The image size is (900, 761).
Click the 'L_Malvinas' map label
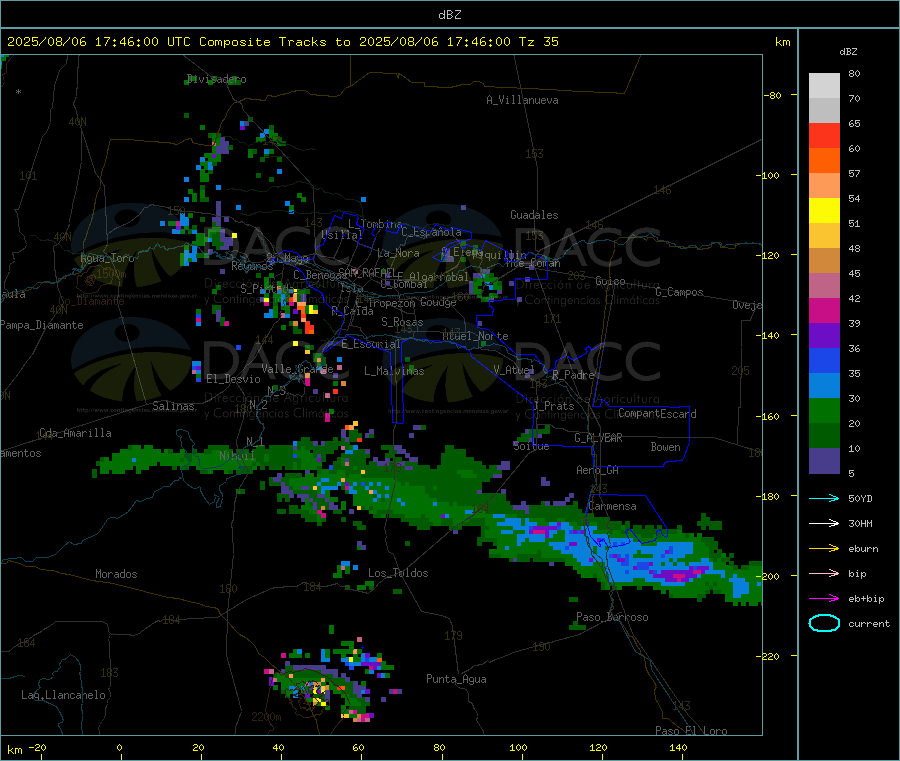394,371
